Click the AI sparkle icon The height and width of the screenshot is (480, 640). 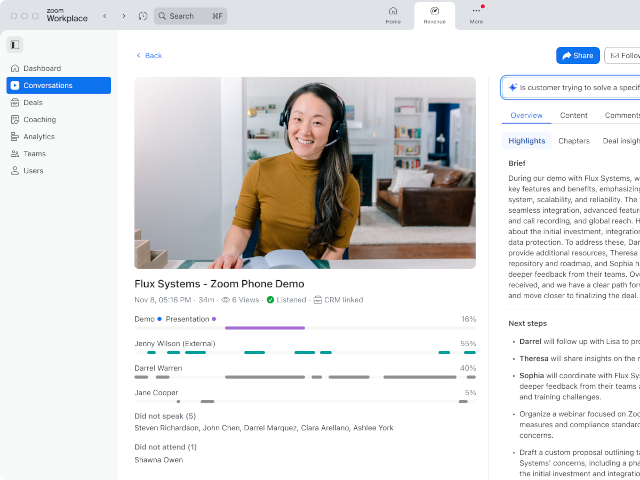tap(513, 87)
